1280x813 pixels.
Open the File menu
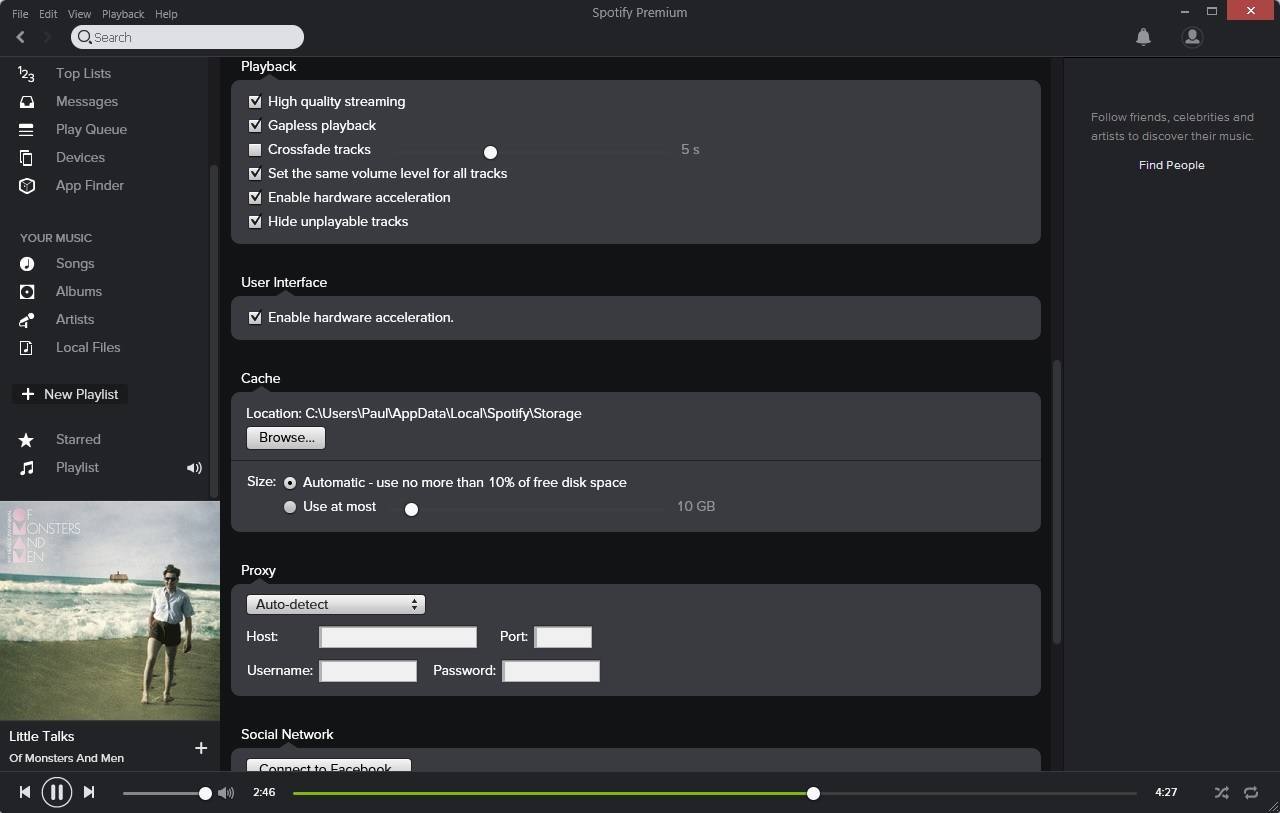(20, 14)
